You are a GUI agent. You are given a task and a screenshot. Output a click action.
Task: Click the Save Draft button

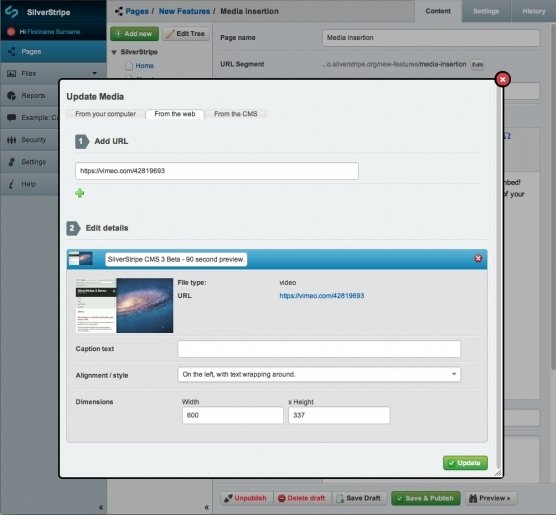click(x=360, y=498)
